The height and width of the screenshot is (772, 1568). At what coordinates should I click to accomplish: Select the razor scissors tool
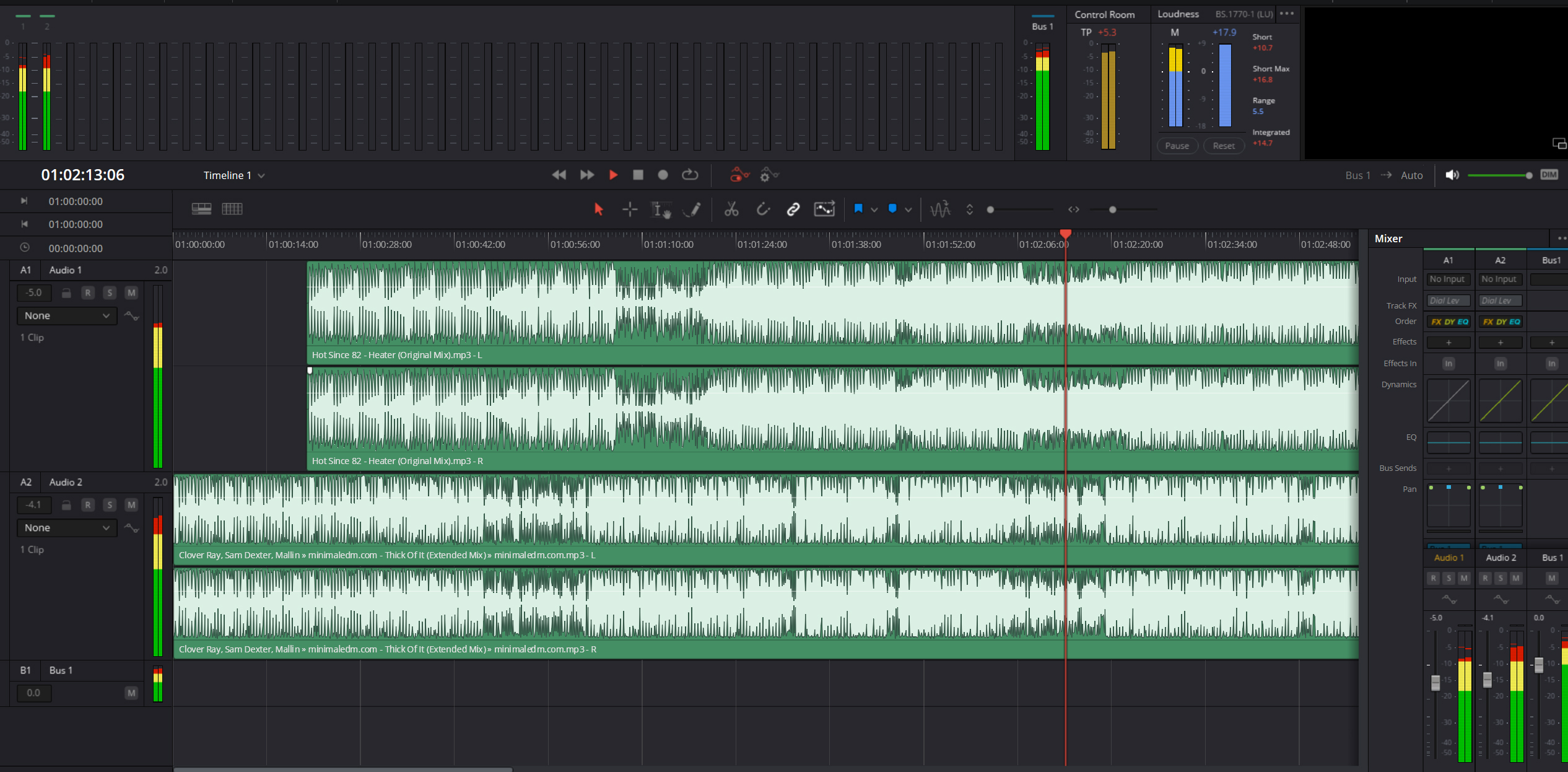tap(731, 209)
